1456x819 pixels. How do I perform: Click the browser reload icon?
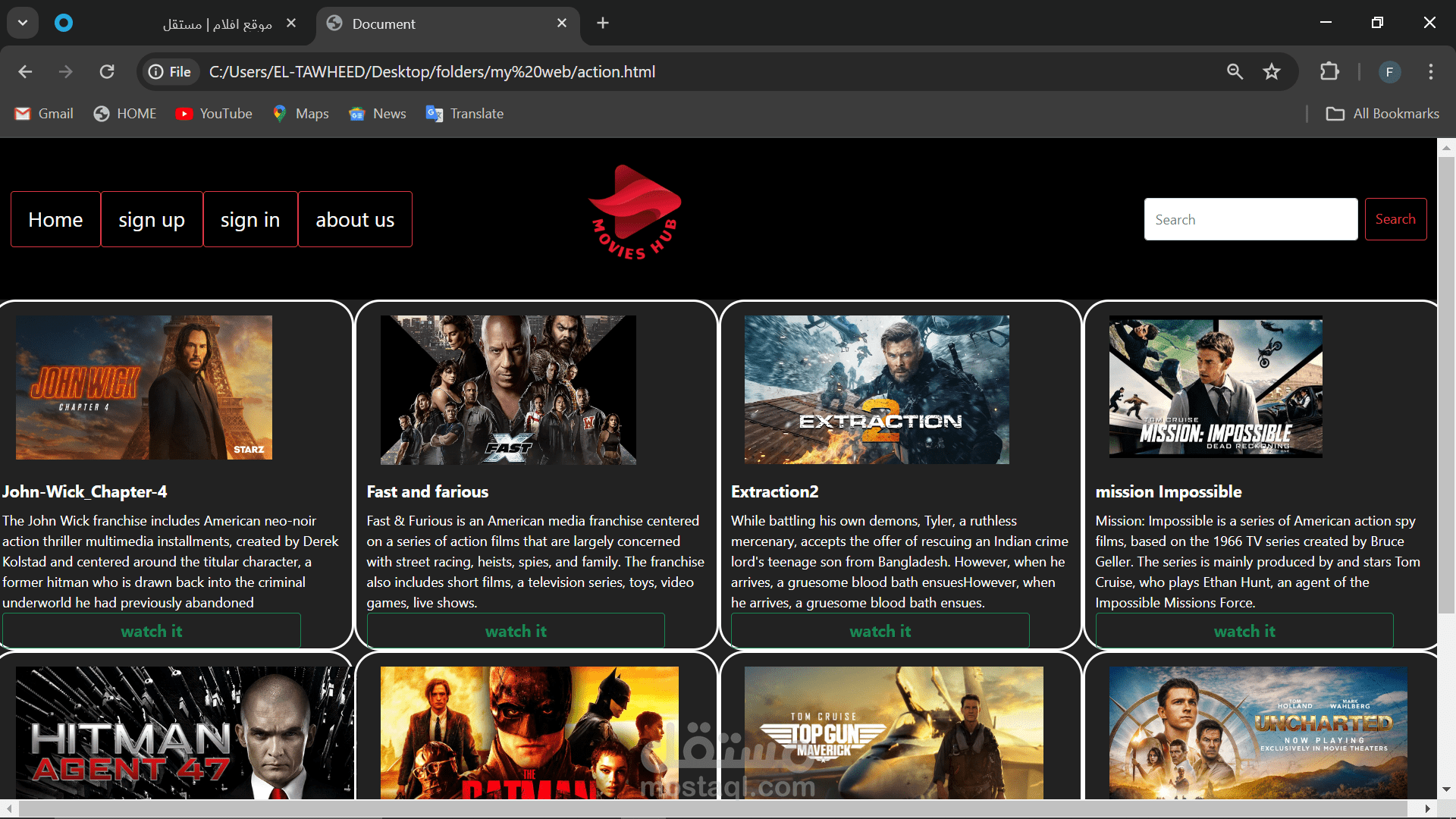[107, 71]
